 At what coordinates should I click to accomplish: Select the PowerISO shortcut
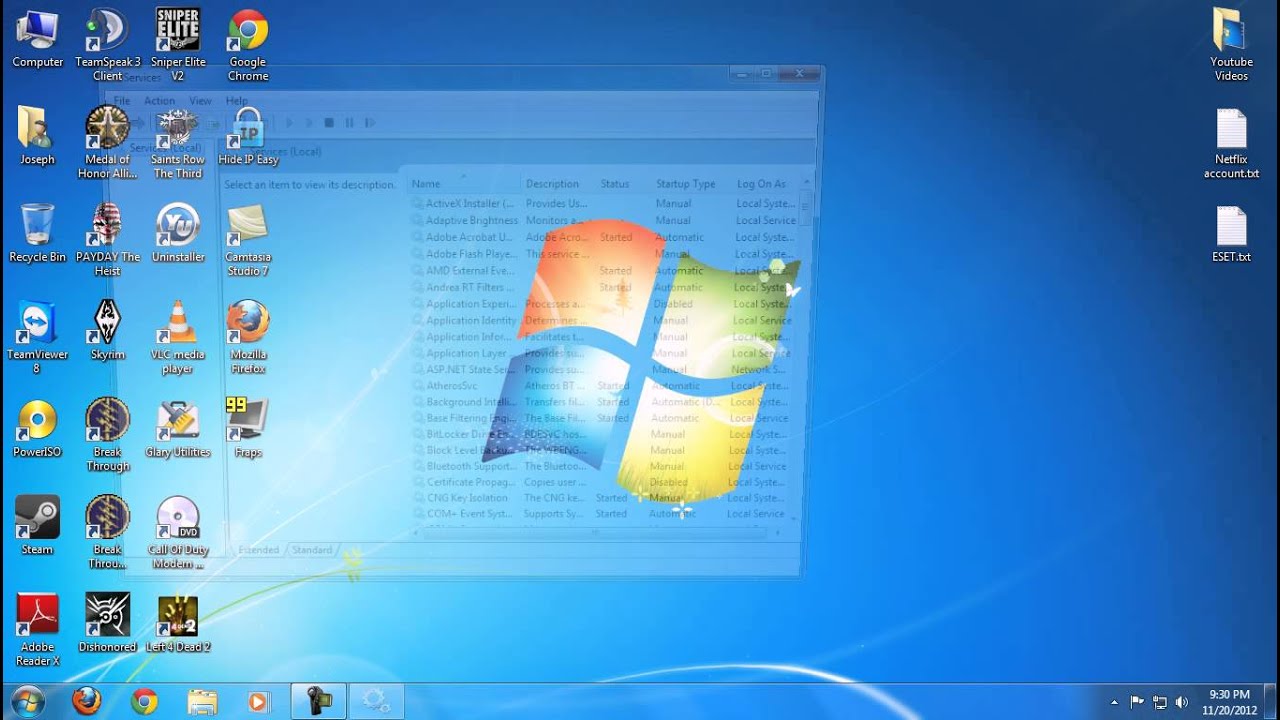pos(37,428)
